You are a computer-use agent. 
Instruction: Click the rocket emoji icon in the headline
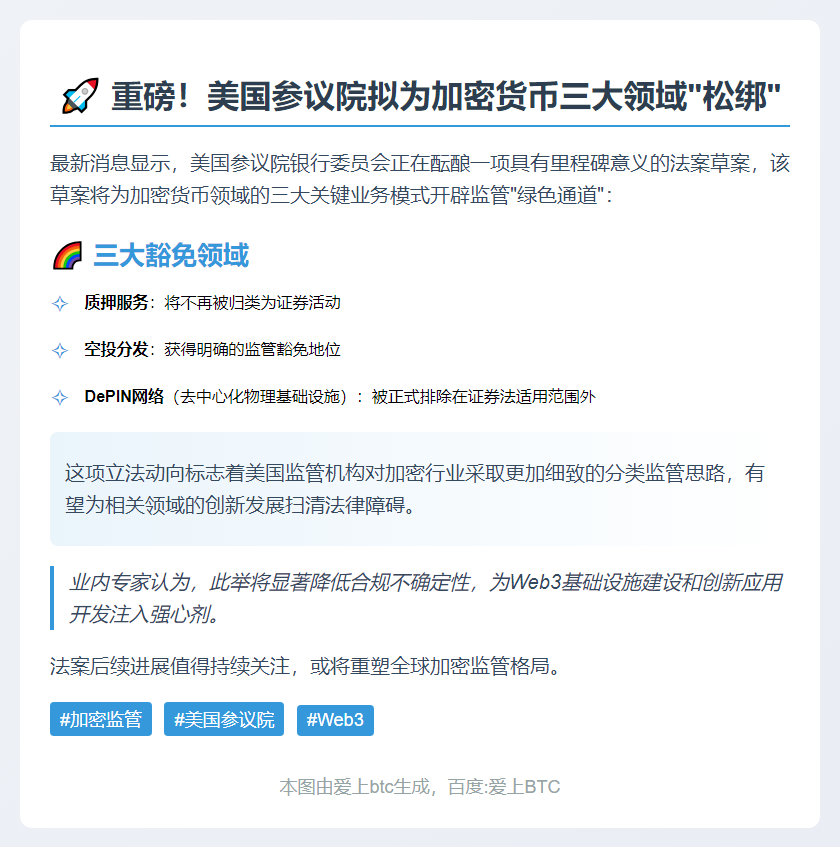tap(80, 96)
